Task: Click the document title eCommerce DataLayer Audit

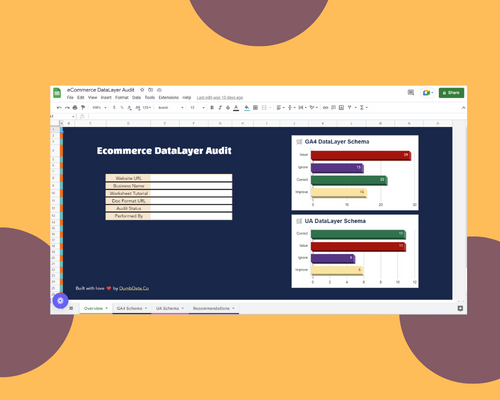Action: point(100,90)
